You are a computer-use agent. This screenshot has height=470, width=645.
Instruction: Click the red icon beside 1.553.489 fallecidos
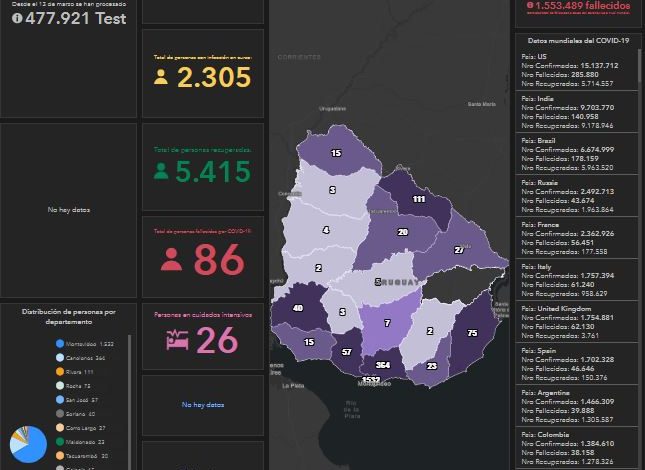[530, 6]
